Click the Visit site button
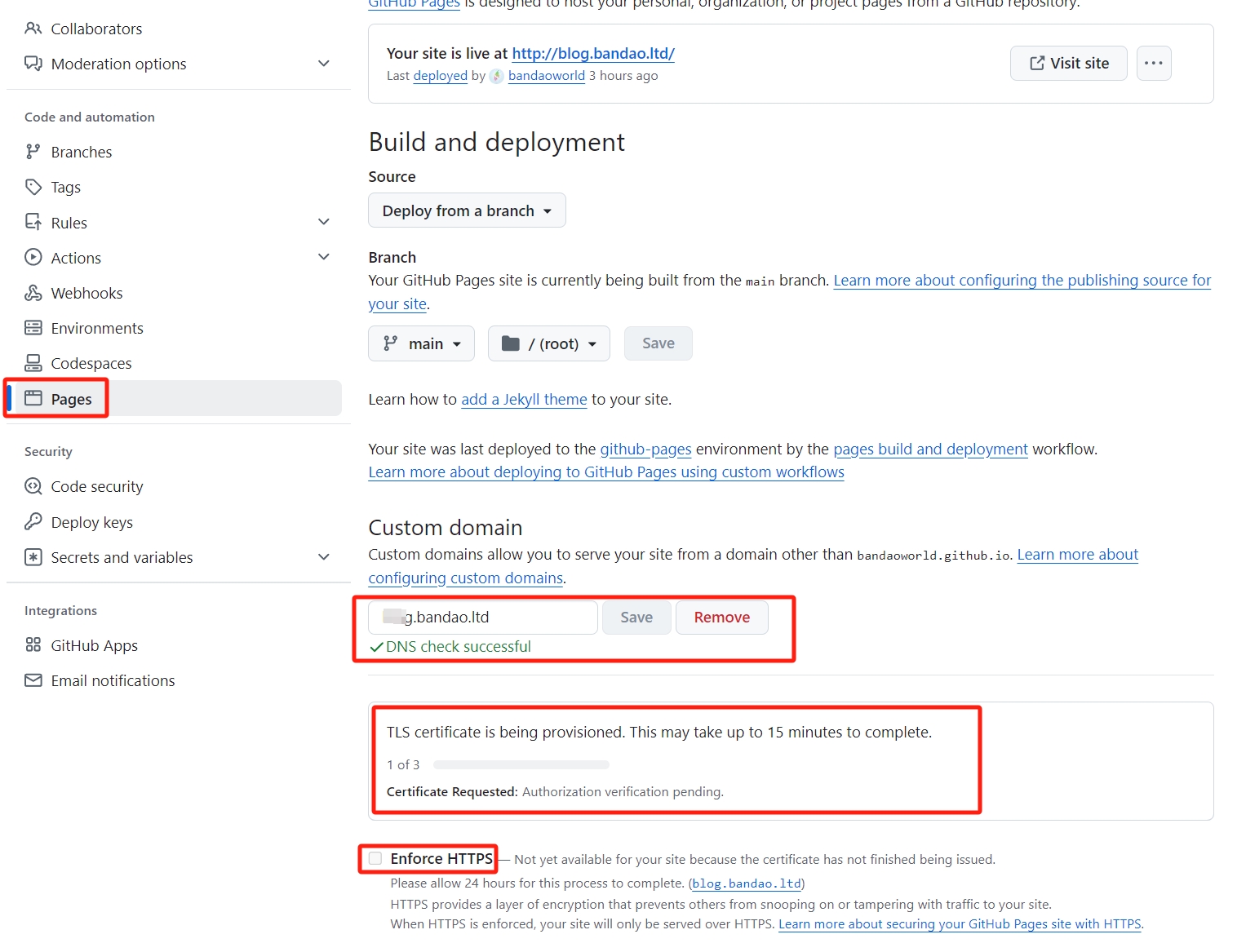The height and width of the screenshot is (952, 1246). click(x=1068, y=63)
